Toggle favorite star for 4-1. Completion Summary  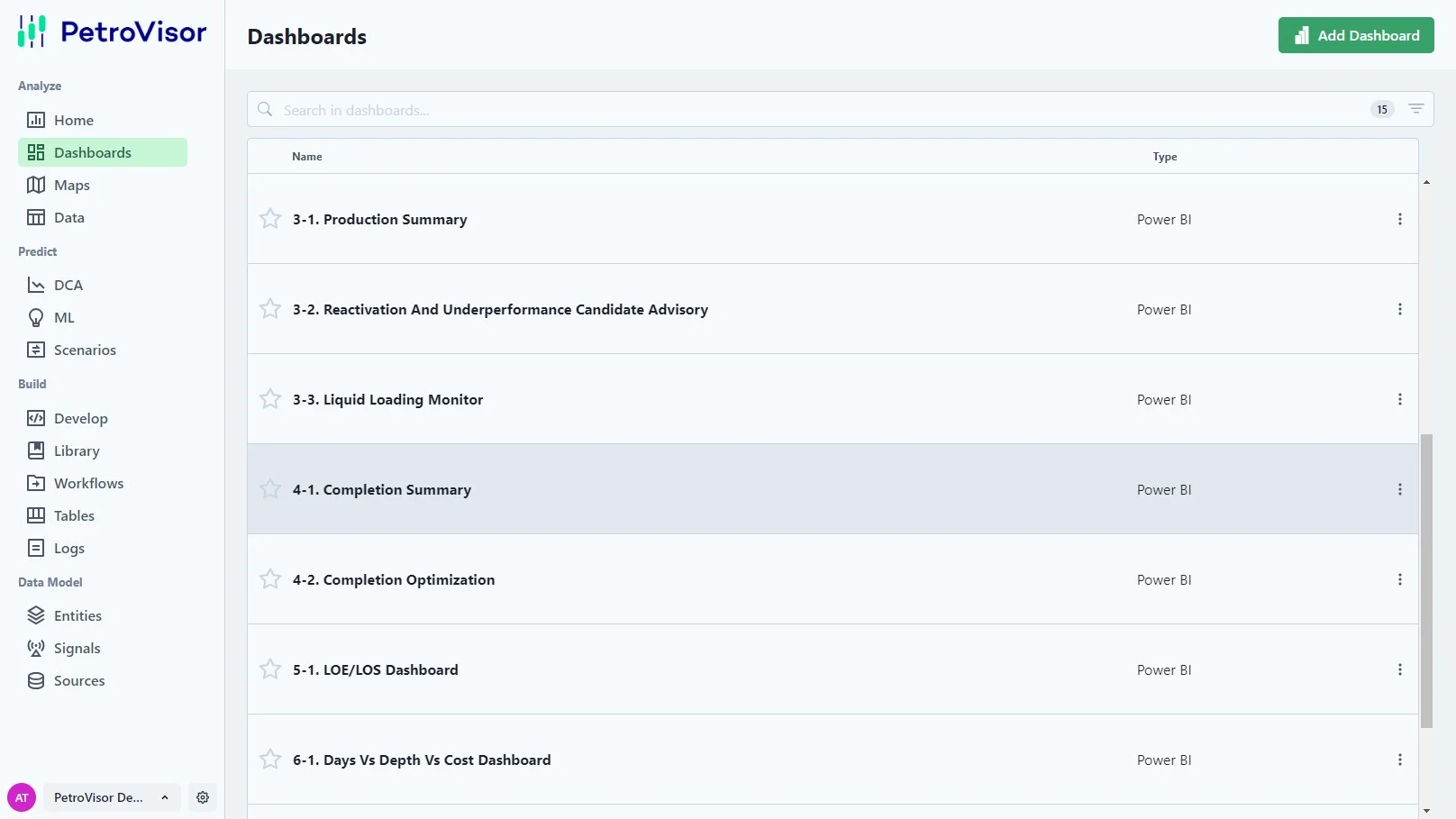pos(270,489)
